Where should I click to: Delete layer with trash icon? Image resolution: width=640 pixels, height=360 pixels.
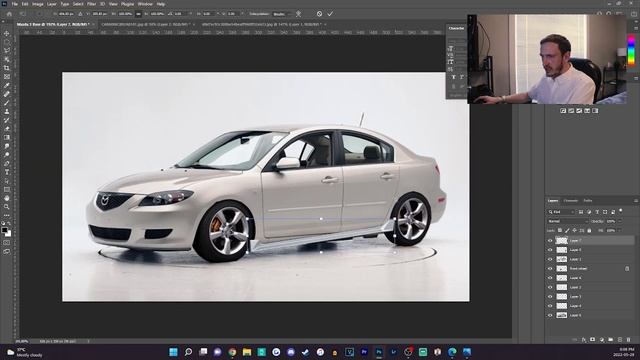(629, 340)
